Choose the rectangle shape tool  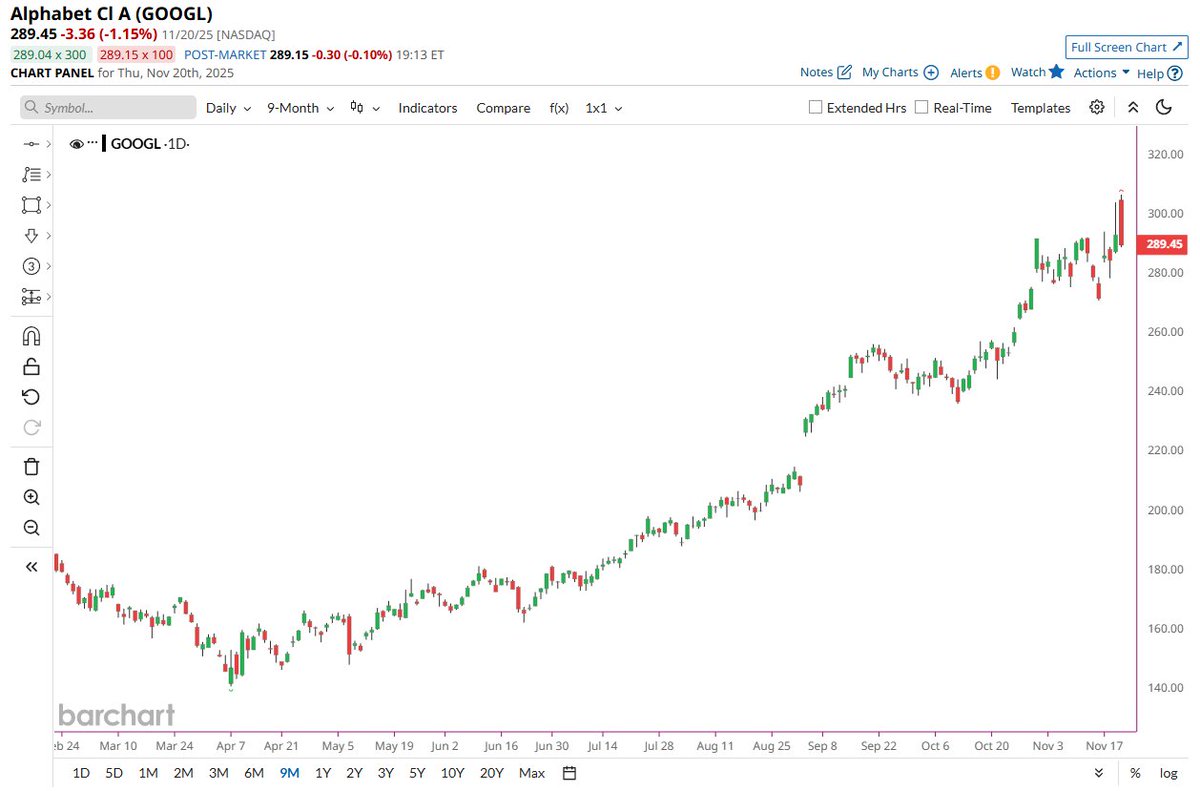pos(31,205)
